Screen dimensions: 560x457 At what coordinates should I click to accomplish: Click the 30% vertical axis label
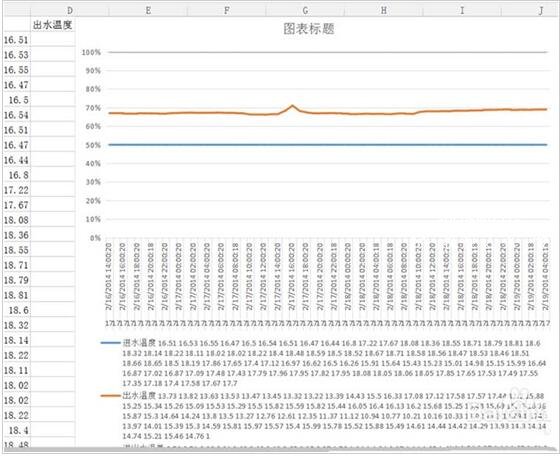[93, 182]
